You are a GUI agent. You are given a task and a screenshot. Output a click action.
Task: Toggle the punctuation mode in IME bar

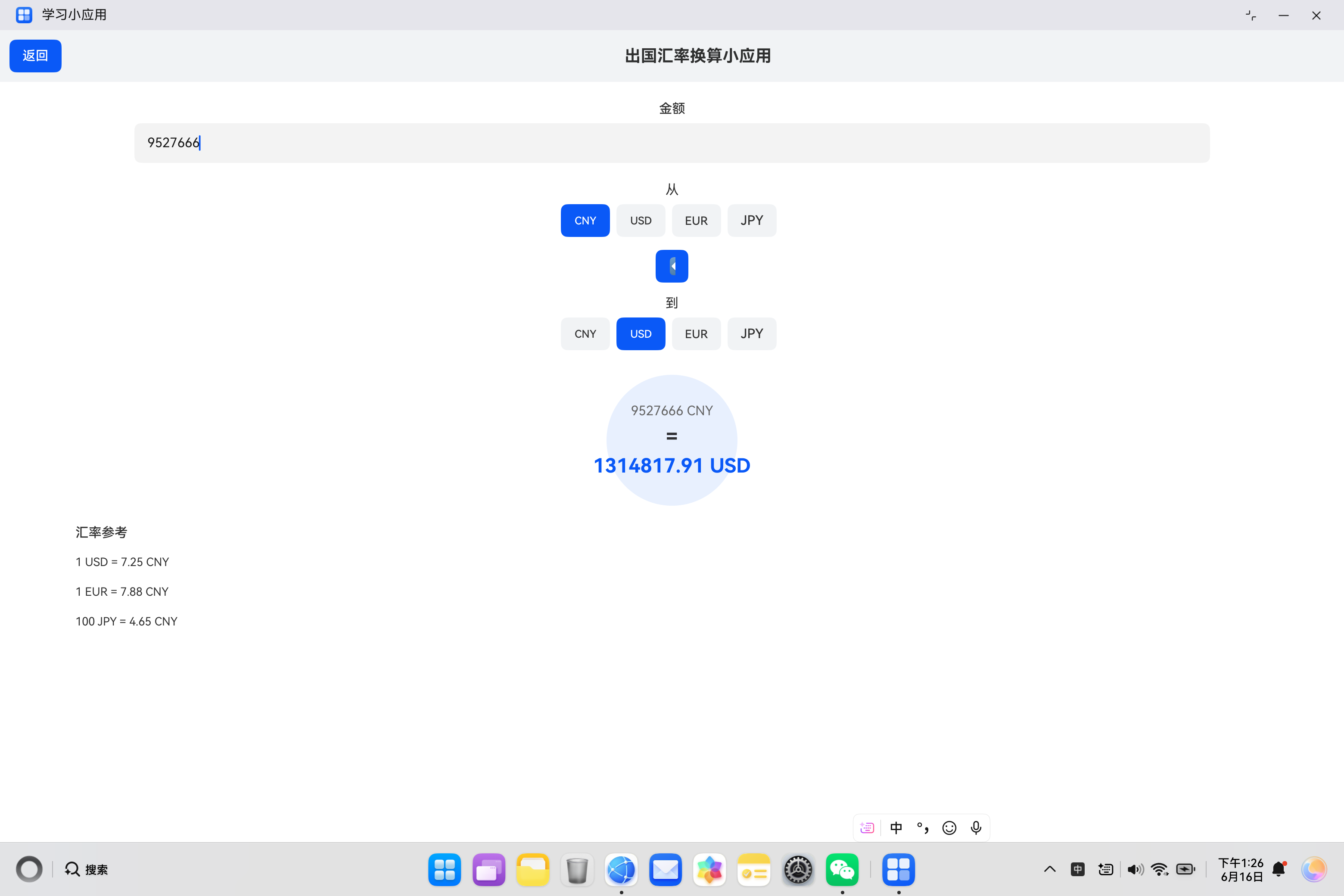[x=922, y=828]
